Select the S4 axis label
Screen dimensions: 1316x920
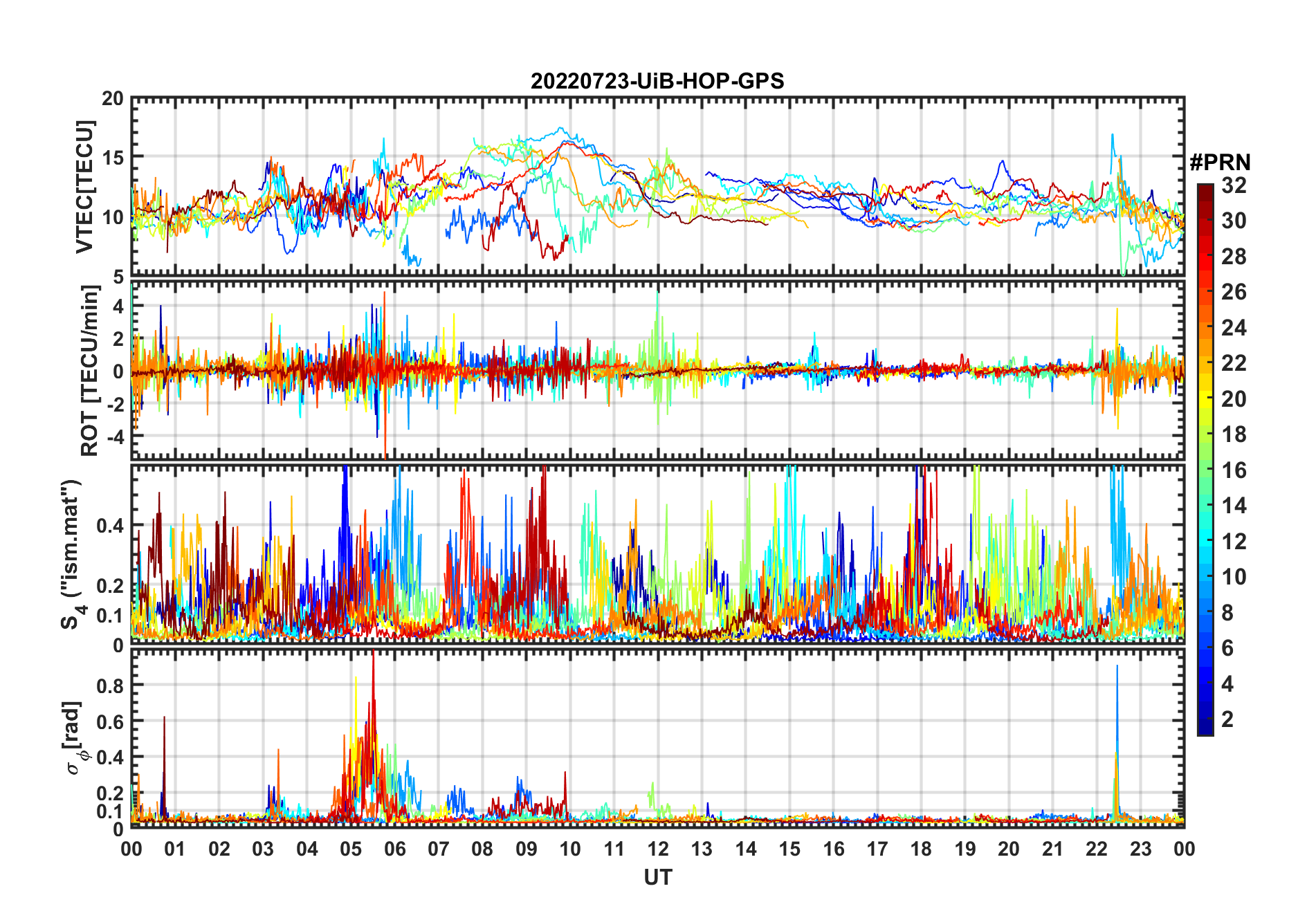(72, 554)
